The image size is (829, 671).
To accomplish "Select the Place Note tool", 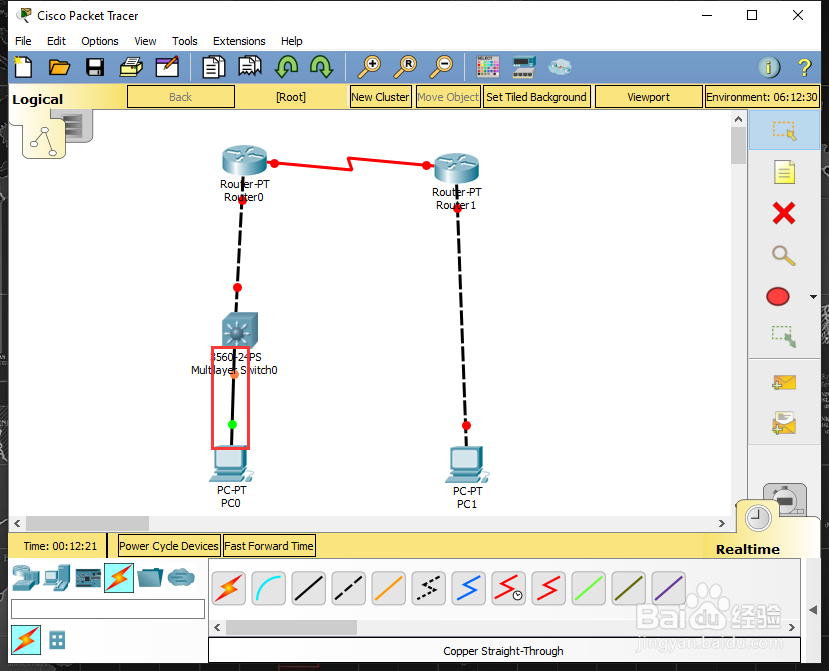I will (x=784, y=172).
